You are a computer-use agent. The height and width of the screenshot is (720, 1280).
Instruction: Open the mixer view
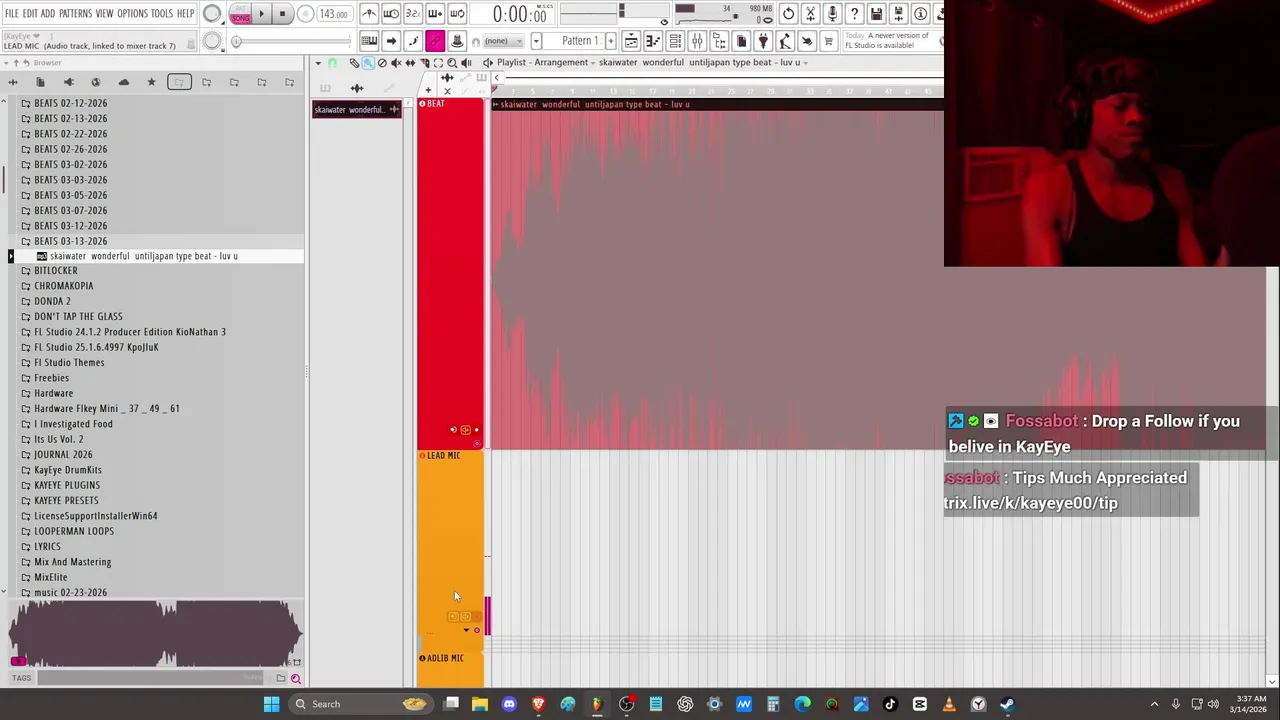(697, 41)
